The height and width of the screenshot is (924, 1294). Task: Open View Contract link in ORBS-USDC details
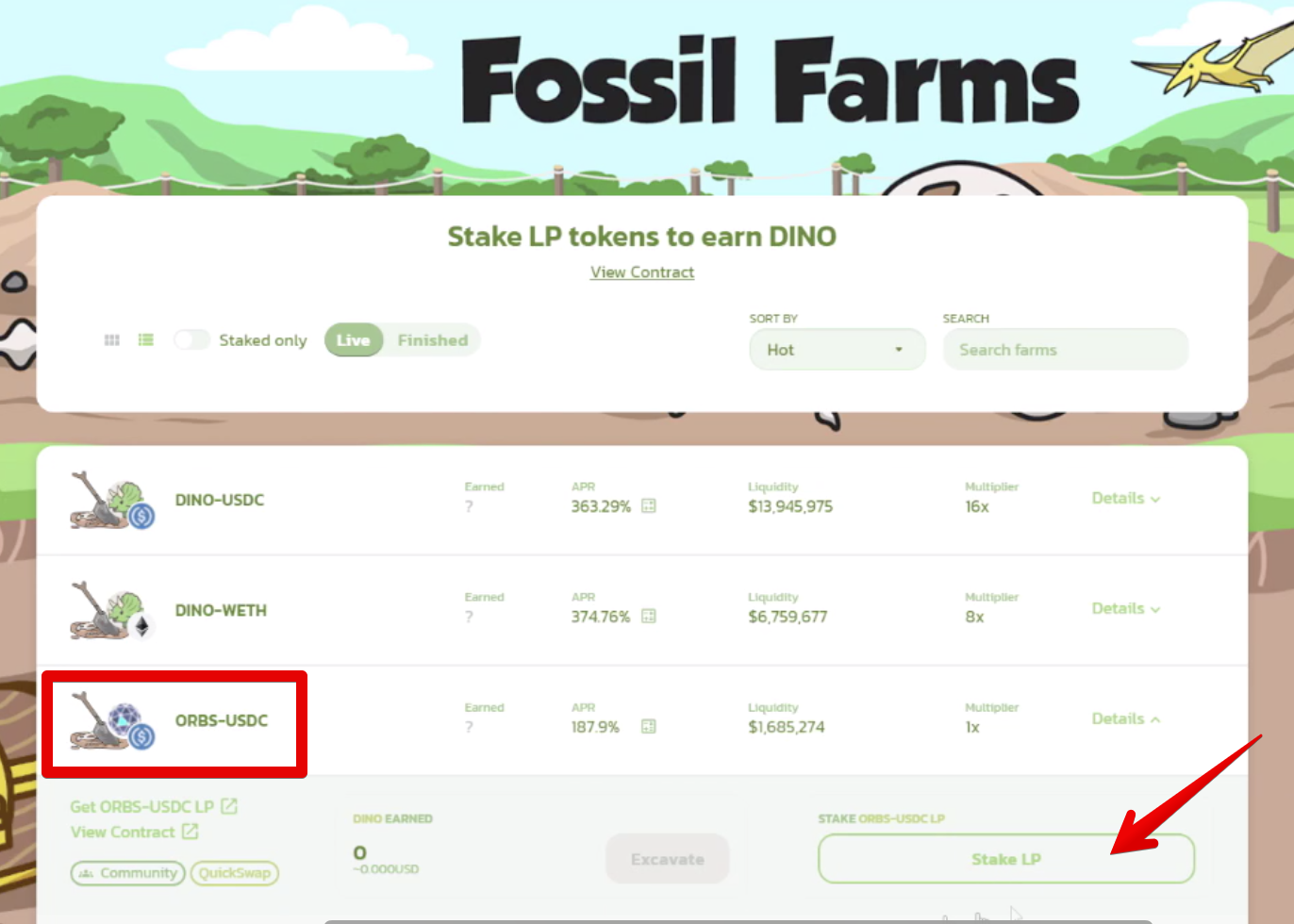pyautogui.click(x=134, y=833)
